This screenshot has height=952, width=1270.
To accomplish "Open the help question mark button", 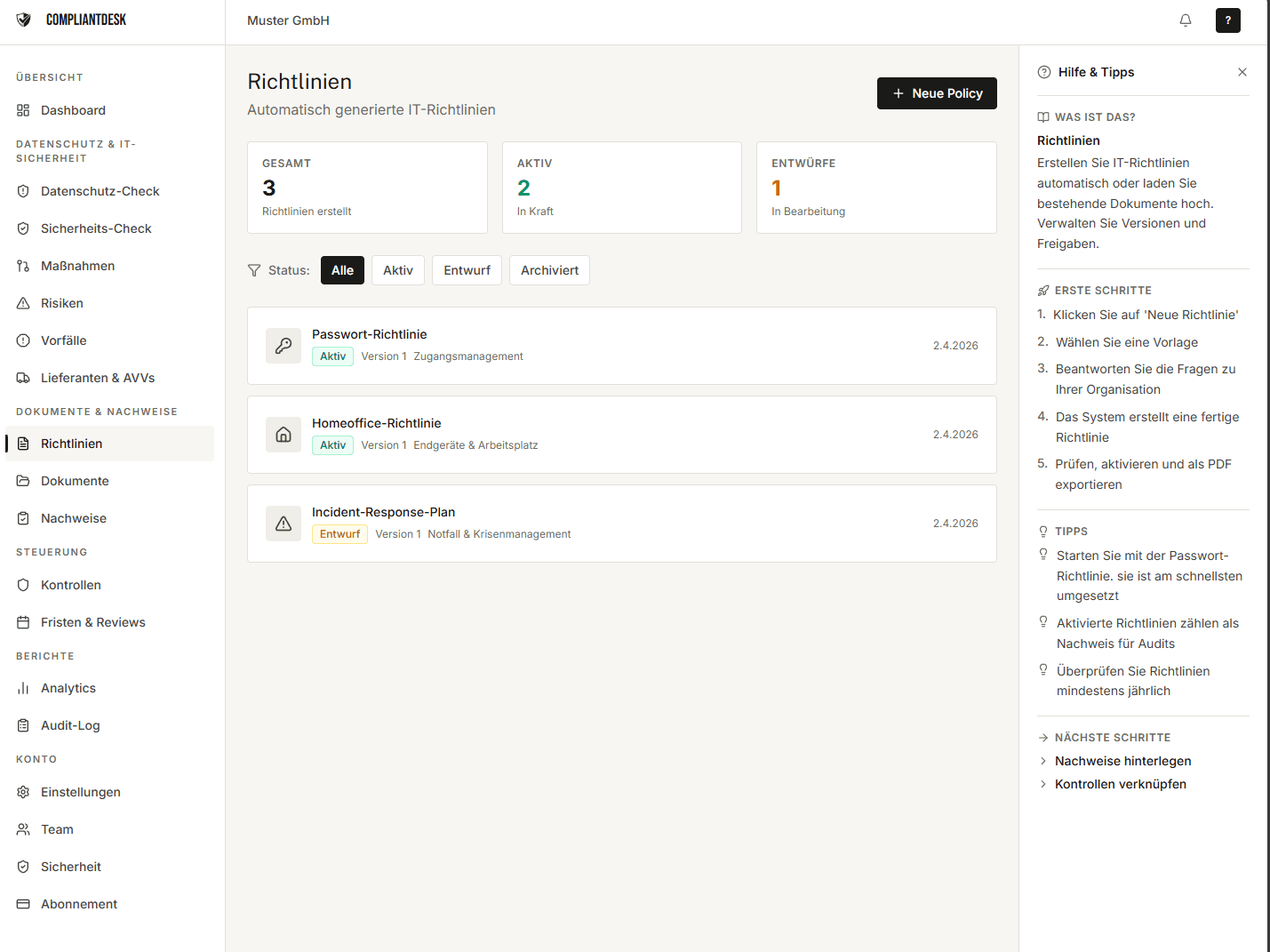I will click(x=1227, y=20).
